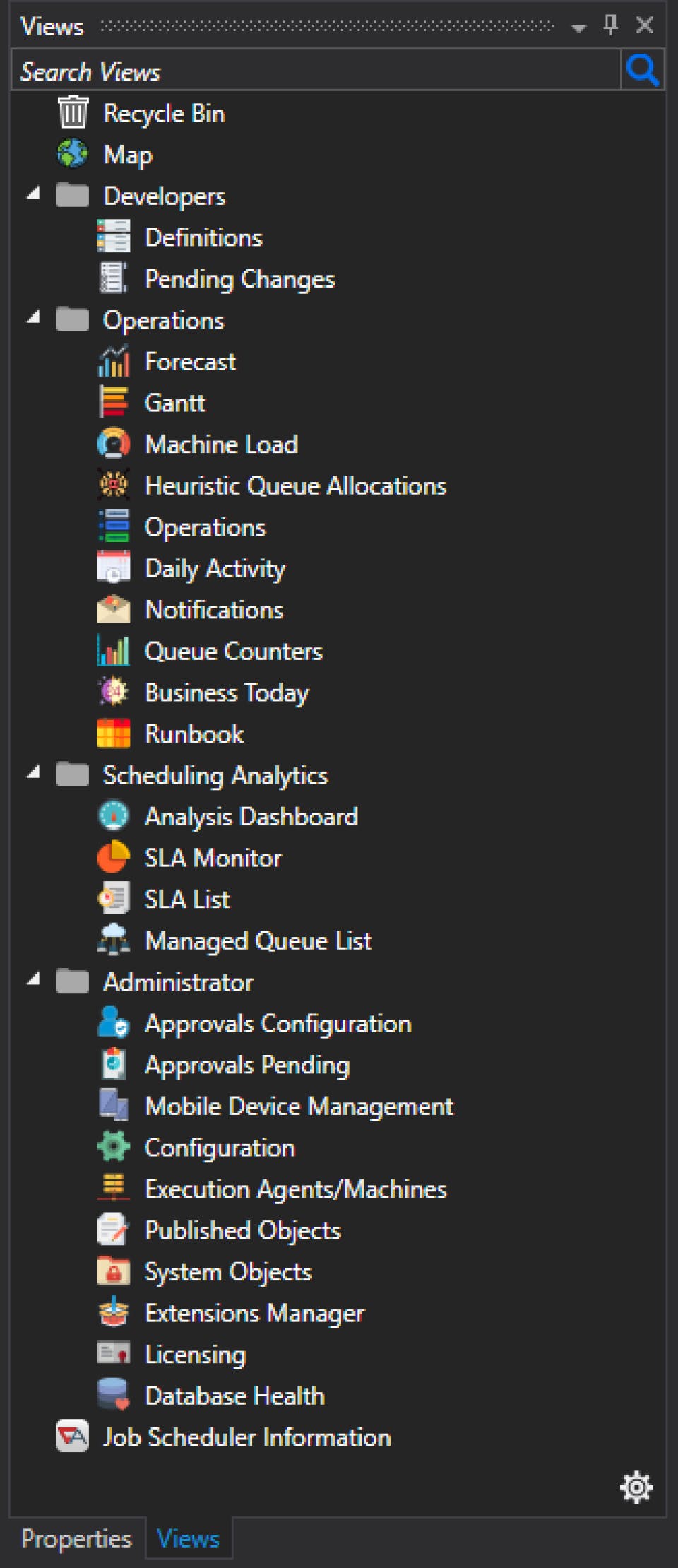
Task: Click the Job Scheduler Information icon
Action: tap(72, 1437)
